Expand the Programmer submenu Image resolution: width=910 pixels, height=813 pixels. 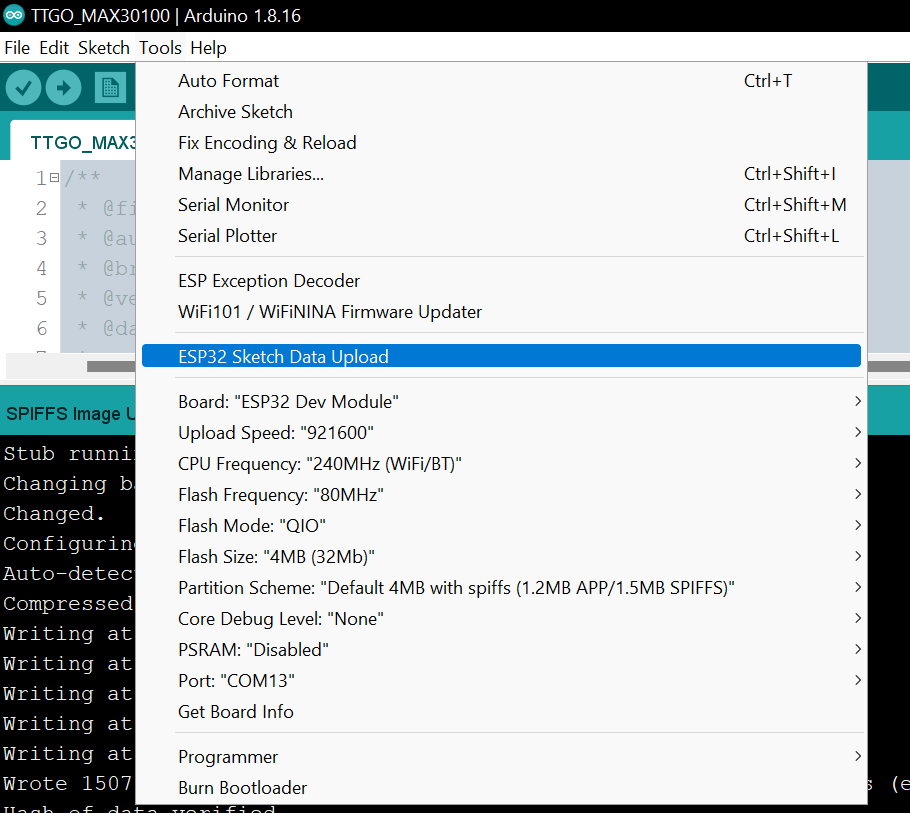(501, 757)
